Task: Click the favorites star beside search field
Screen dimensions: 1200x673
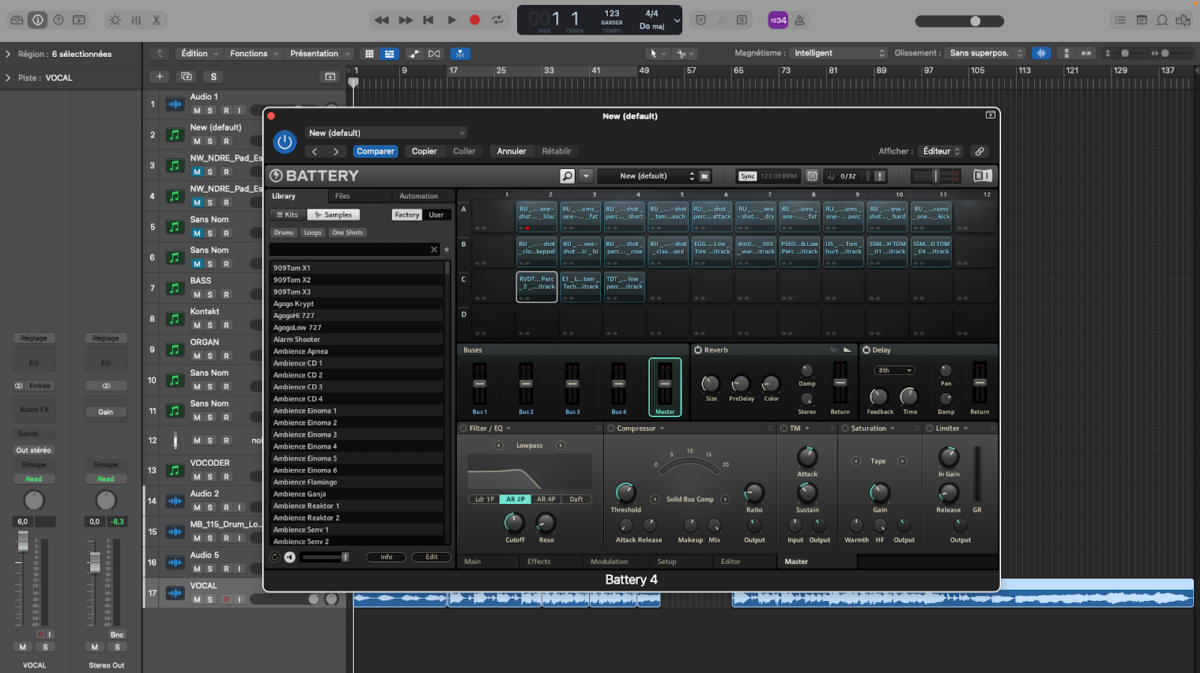Action: pyautogui.click(x=447, y=250)
